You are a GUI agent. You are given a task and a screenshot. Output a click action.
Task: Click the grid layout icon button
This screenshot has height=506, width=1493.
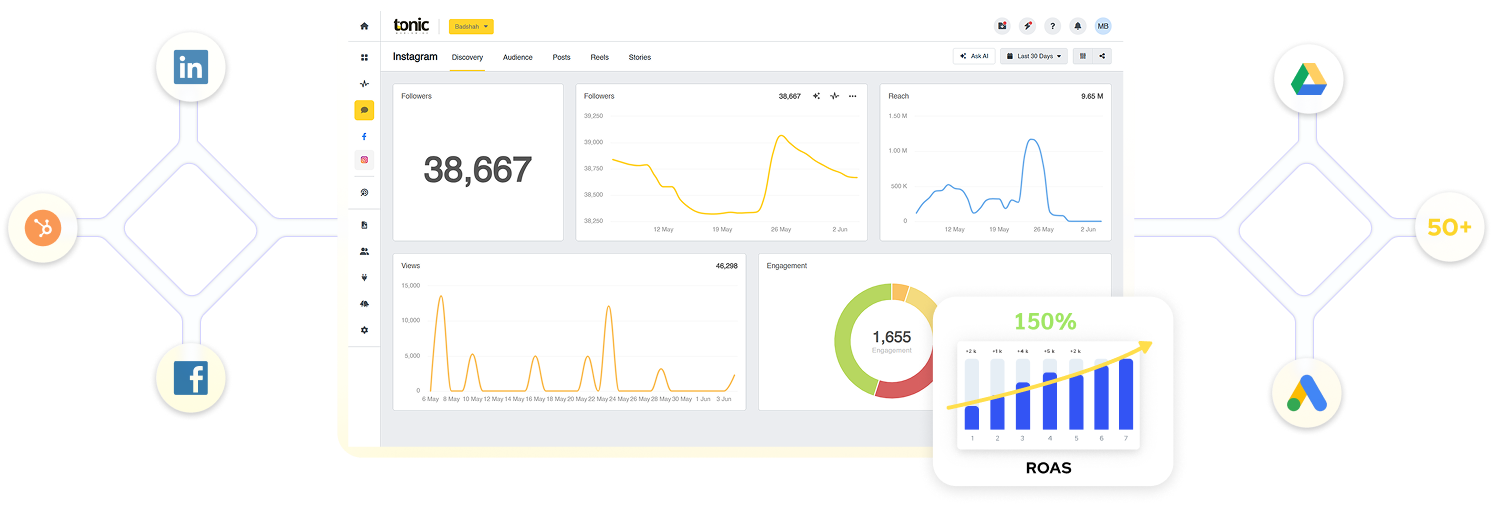(x=1082, y=56)
